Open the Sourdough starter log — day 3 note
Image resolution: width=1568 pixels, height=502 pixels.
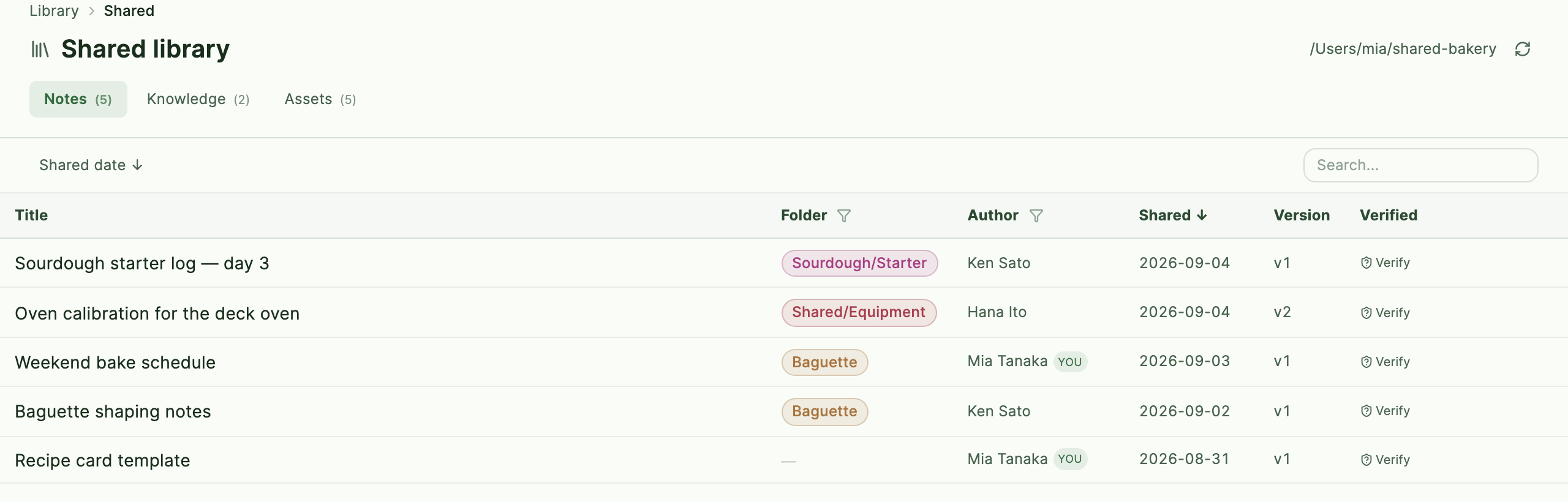coord(142,263)
